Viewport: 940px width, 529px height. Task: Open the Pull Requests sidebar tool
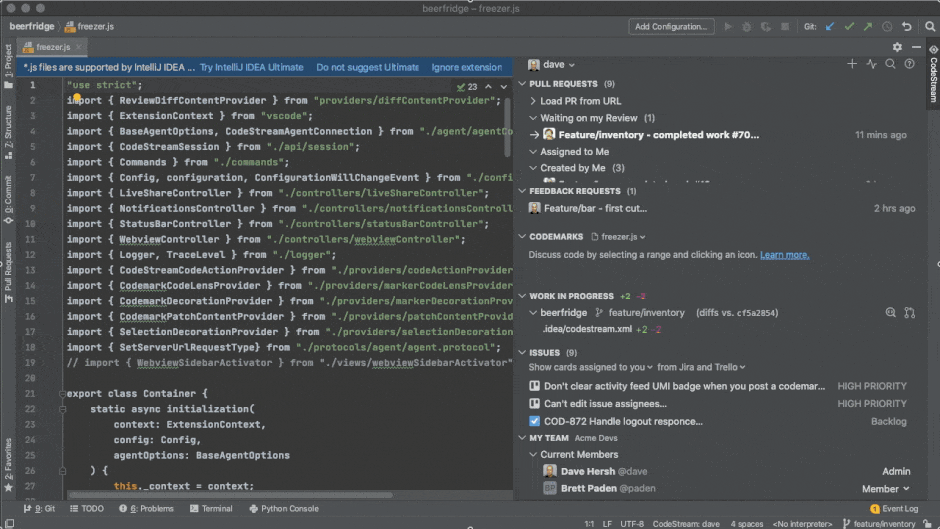[x=8, y=273]
